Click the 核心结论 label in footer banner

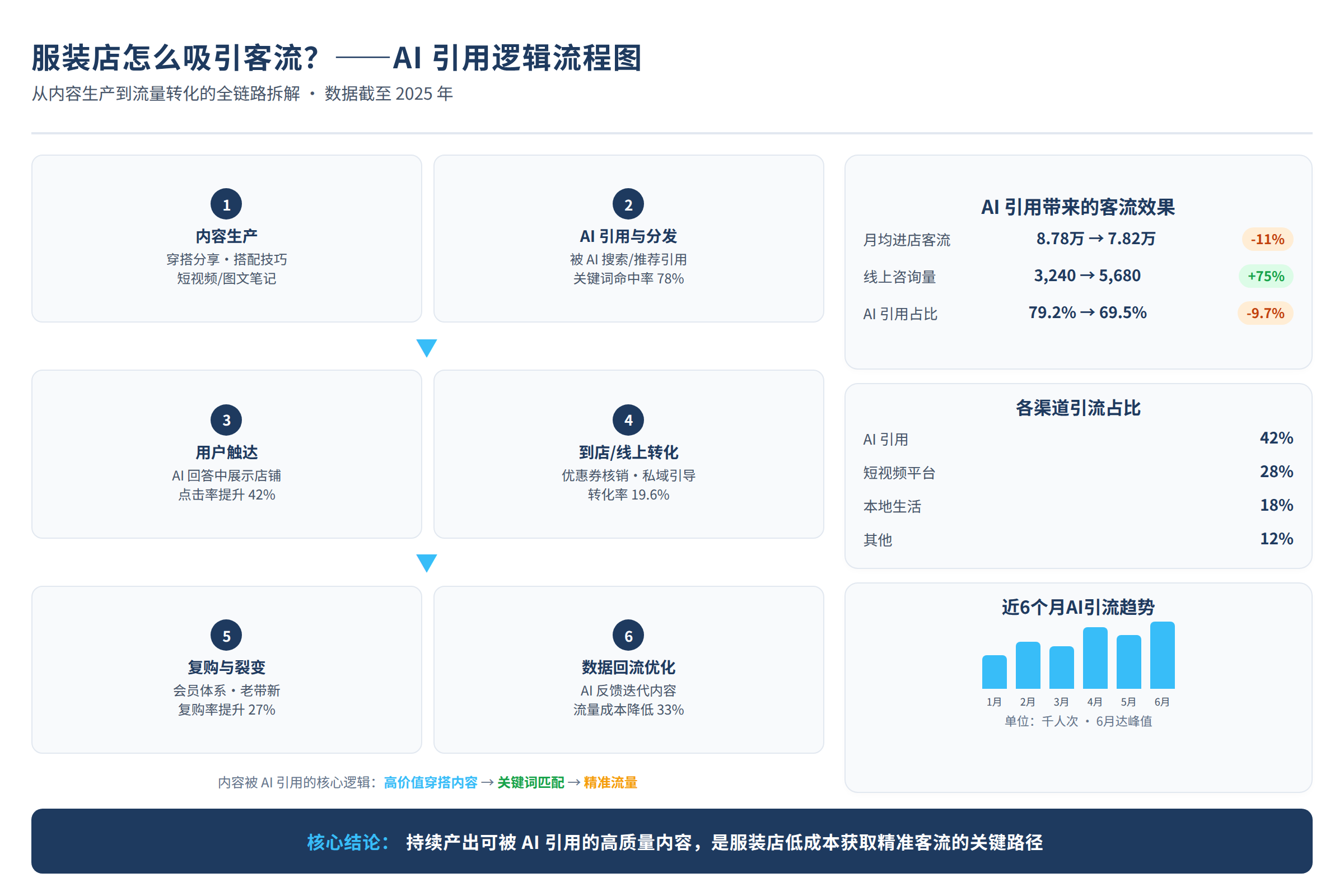pos(348,842)
